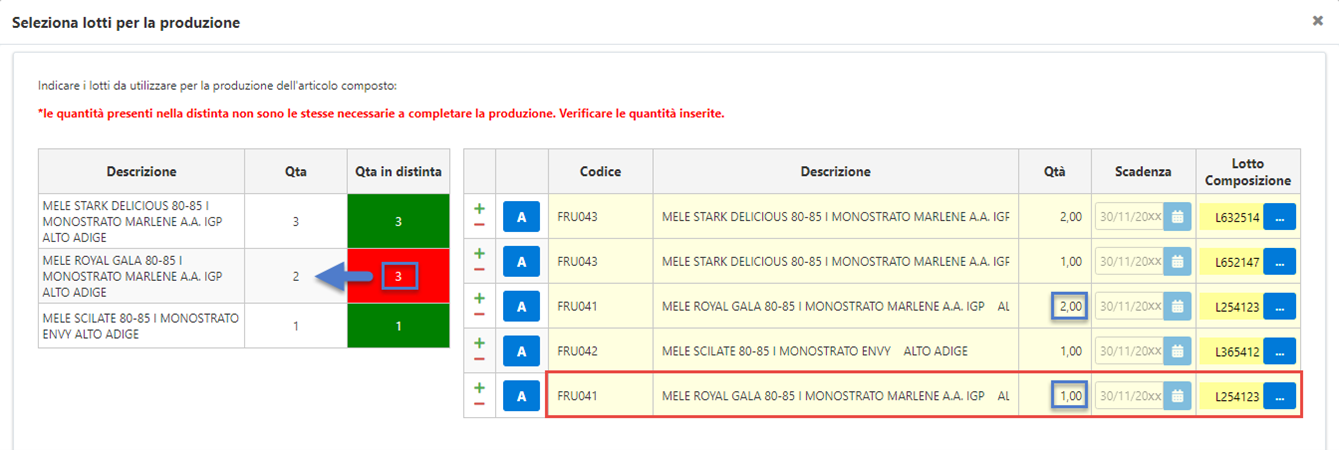The height and width of the screenshot is (450, 1339).
Task: Open lot selector for lot L632514
Action: 1279,216
